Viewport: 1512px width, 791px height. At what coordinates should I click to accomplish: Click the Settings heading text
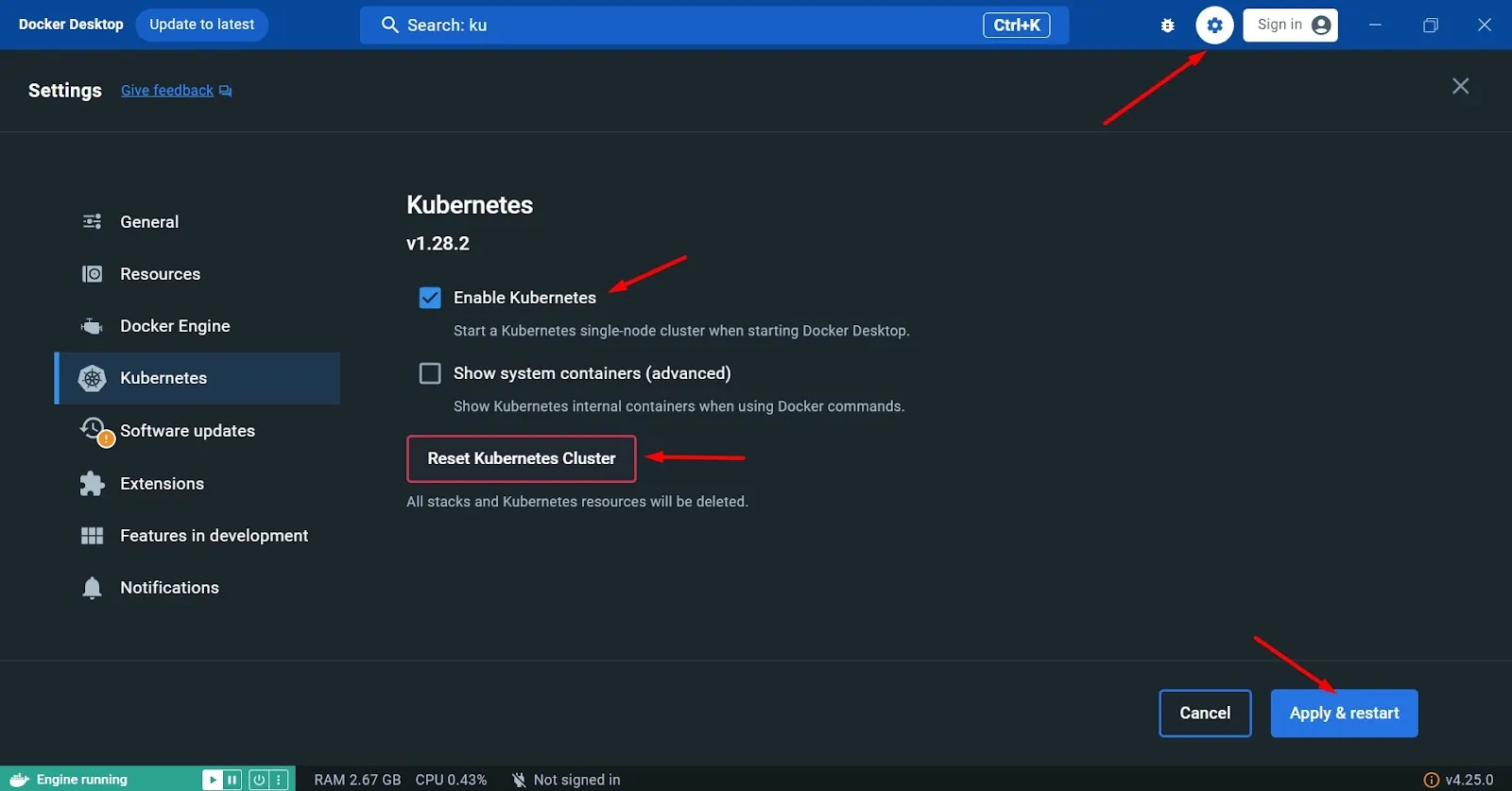[65, 91]
